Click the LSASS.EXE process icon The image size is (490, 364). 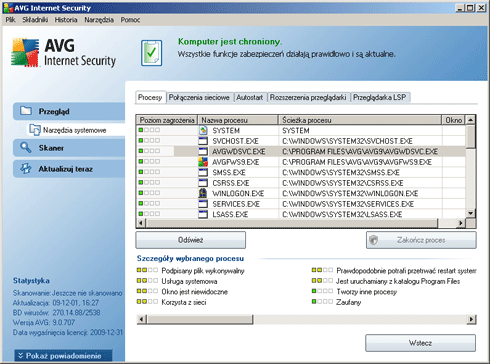click(203, 214)
